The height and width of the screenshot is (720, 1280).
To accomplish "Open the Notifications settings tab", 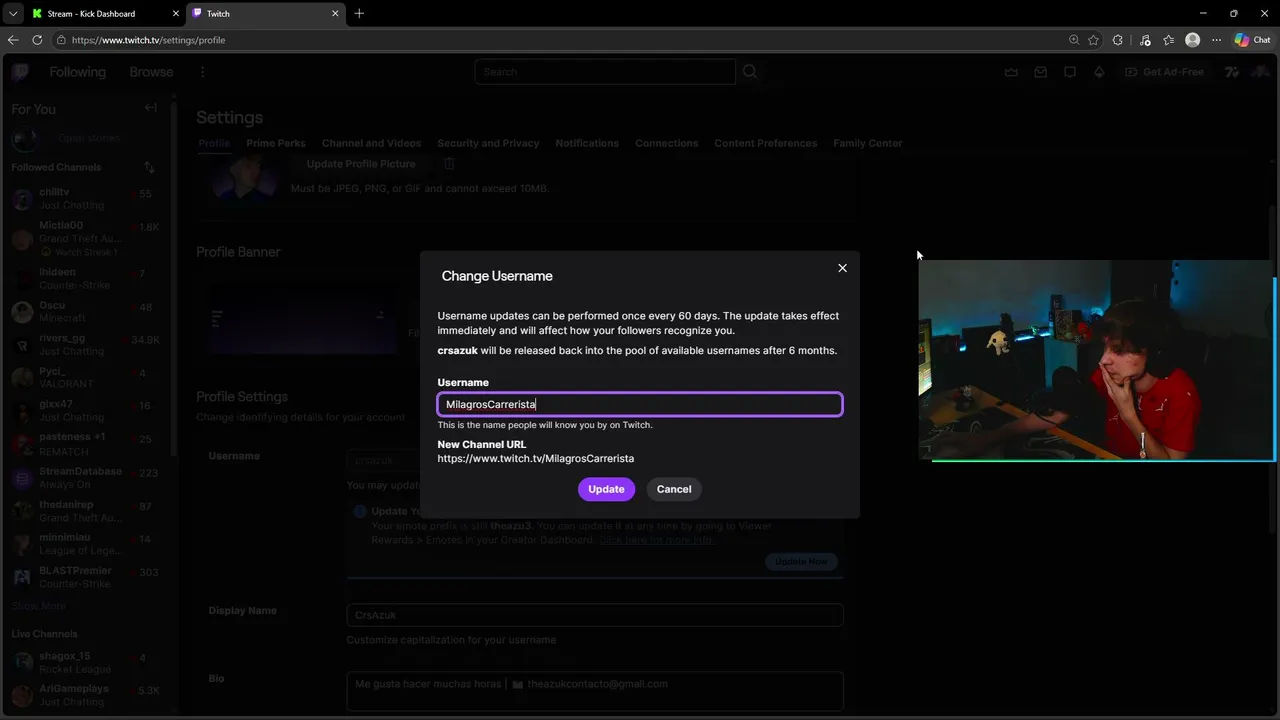I will [x=587, y=143].
